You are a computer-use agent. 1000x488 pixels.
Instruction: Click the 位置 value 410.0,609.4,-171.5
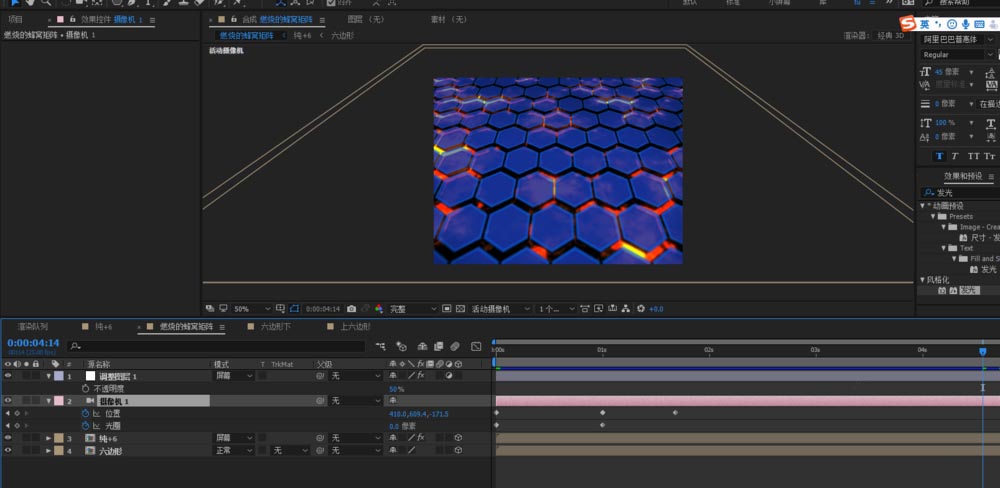pos(418,413)
